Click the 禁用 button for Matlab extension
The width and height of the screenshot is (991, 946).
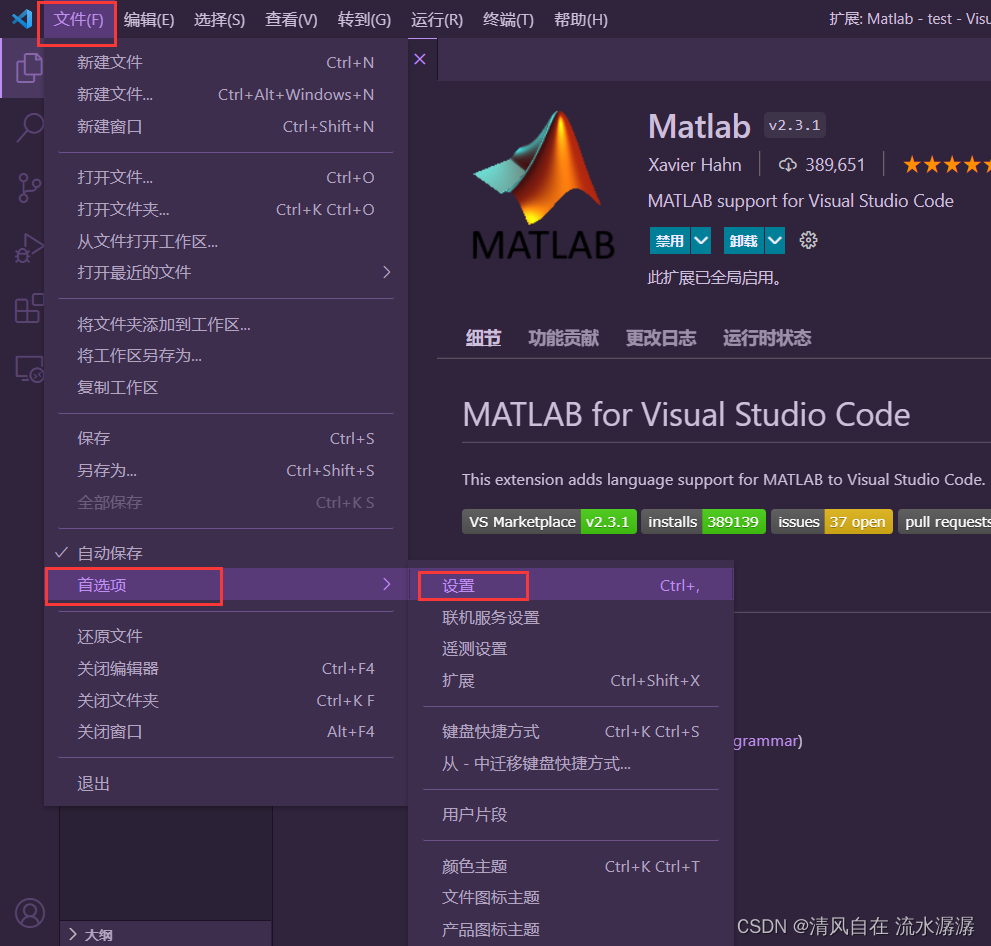[x=669, y=241]
